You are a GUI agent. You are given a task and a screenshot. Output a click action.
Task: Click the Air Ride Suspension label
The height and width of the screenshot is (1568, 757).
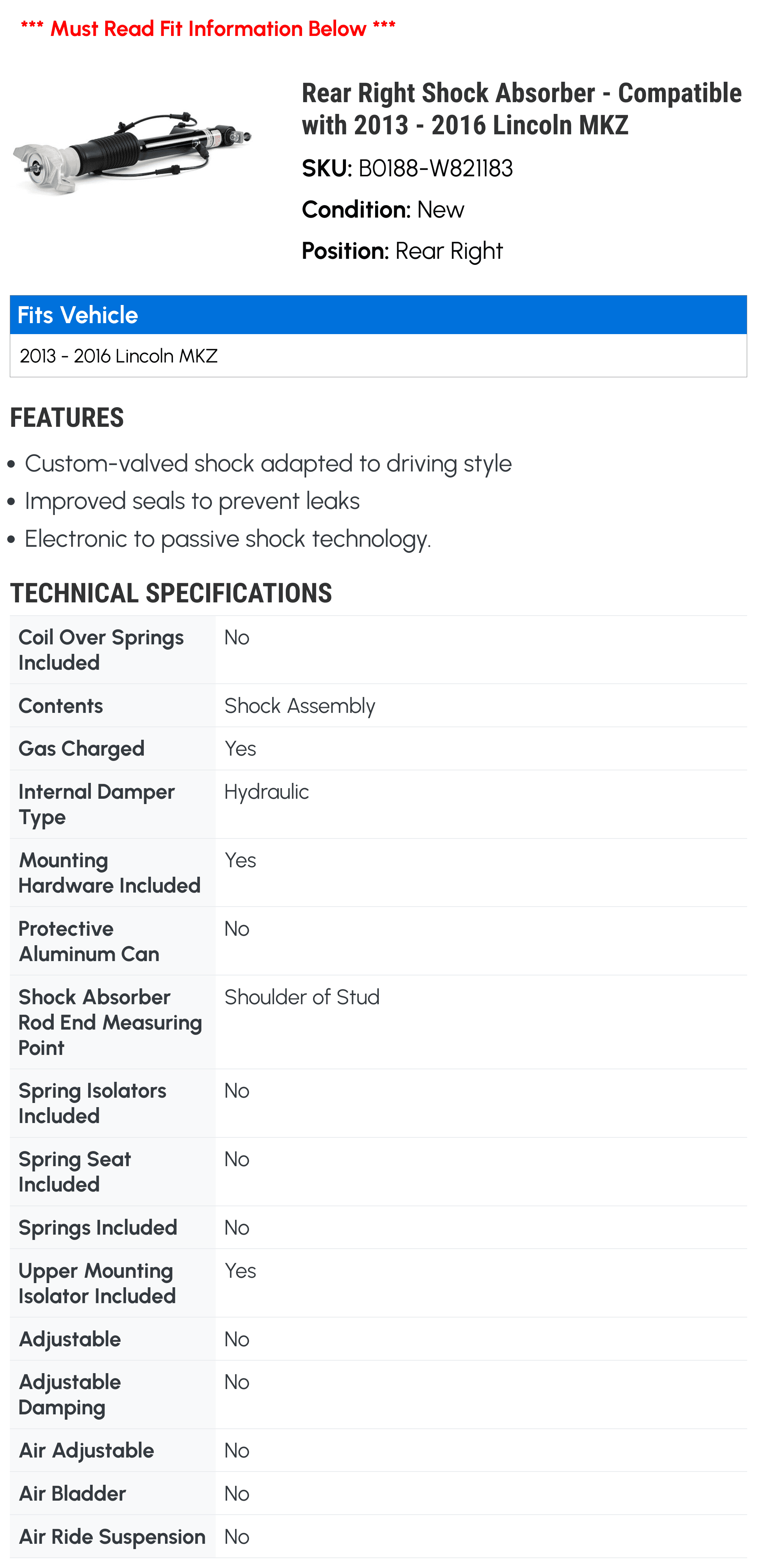tap(112, 1536)
